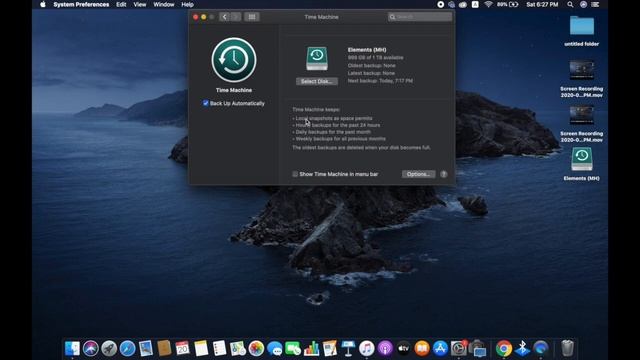The width and height of the screenshot is (640, 360).
Task: Open Trash in the dock
Action: [567, 349]
